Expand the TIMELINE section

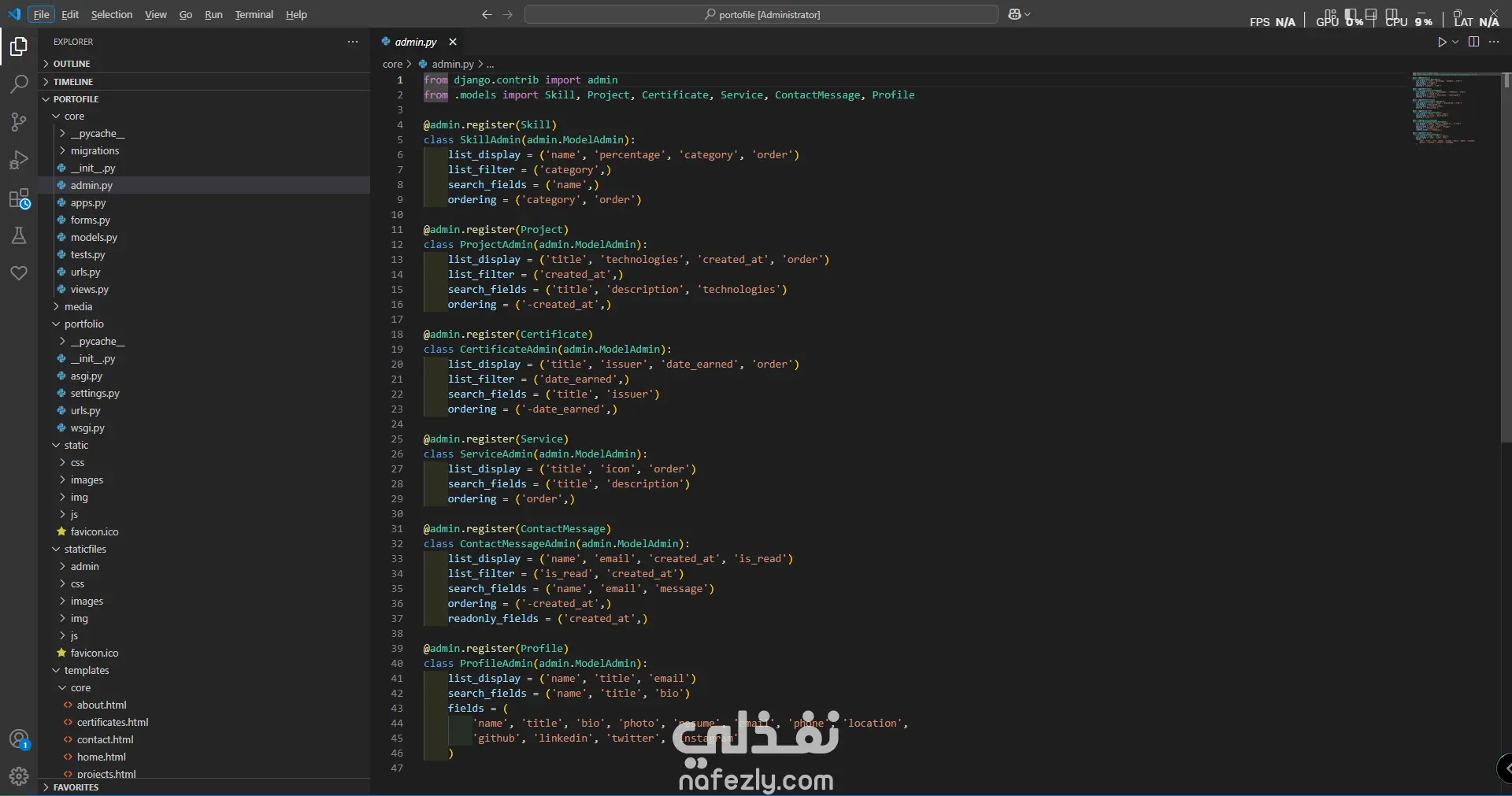pyautogui.click(x=205, y=82)
